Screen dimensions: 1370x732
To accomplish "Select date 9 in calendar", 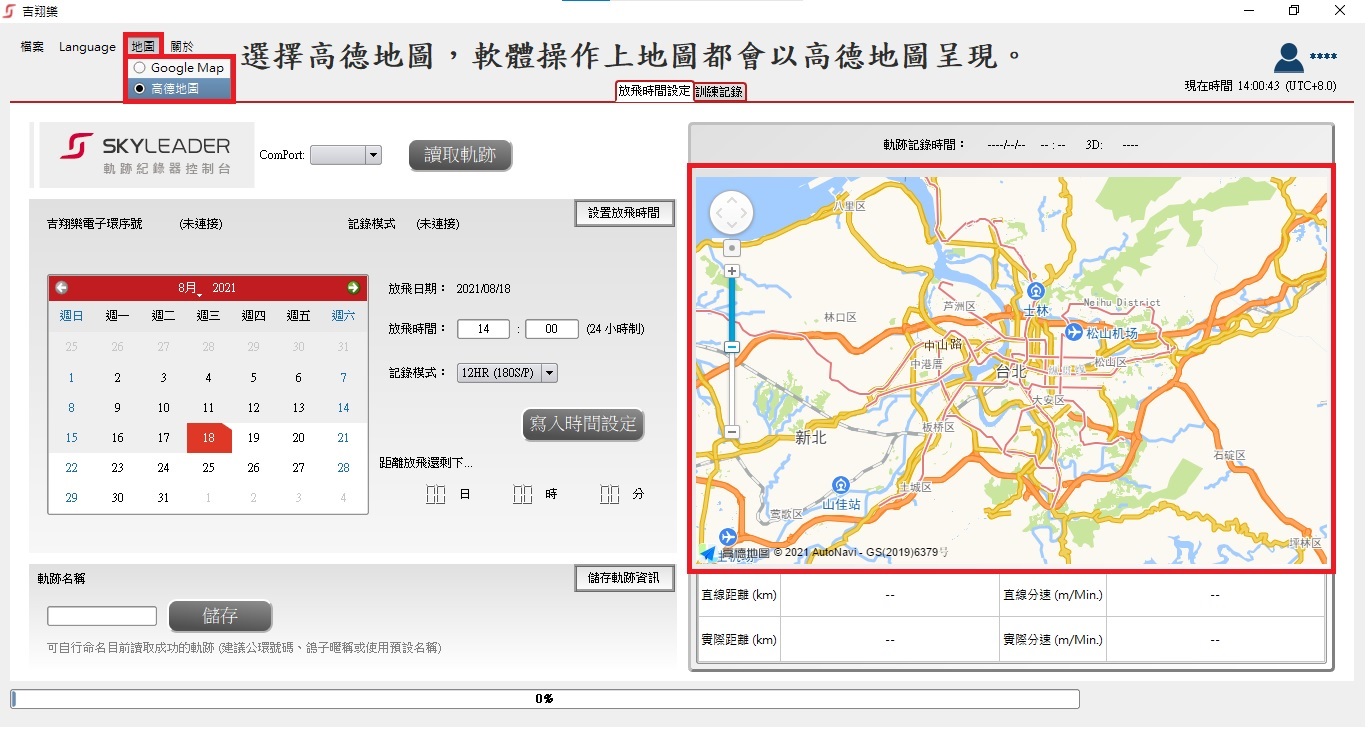I will tap(118, 408).
